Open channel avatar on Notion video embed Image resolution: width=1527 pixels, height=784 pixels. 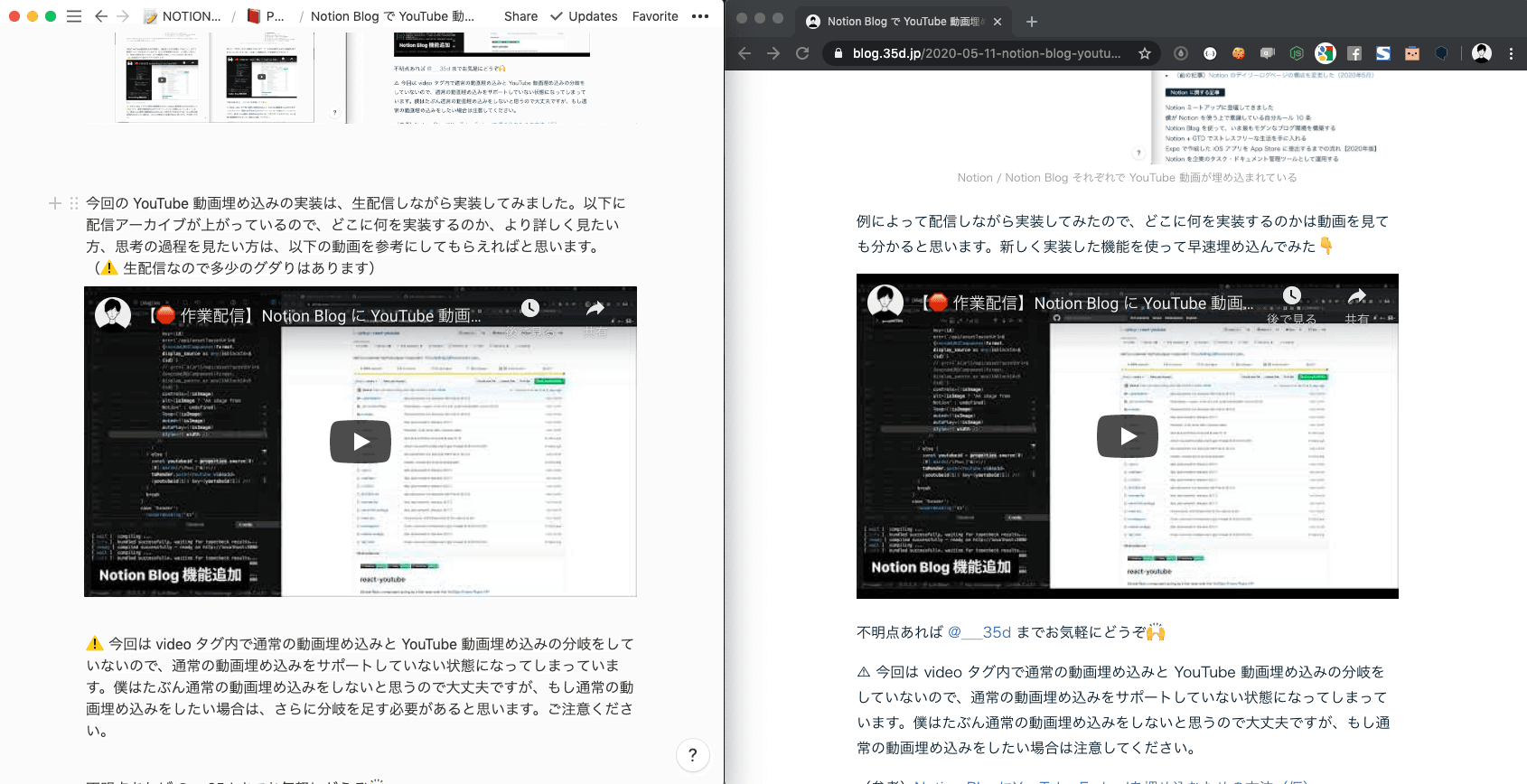(113, 315)
